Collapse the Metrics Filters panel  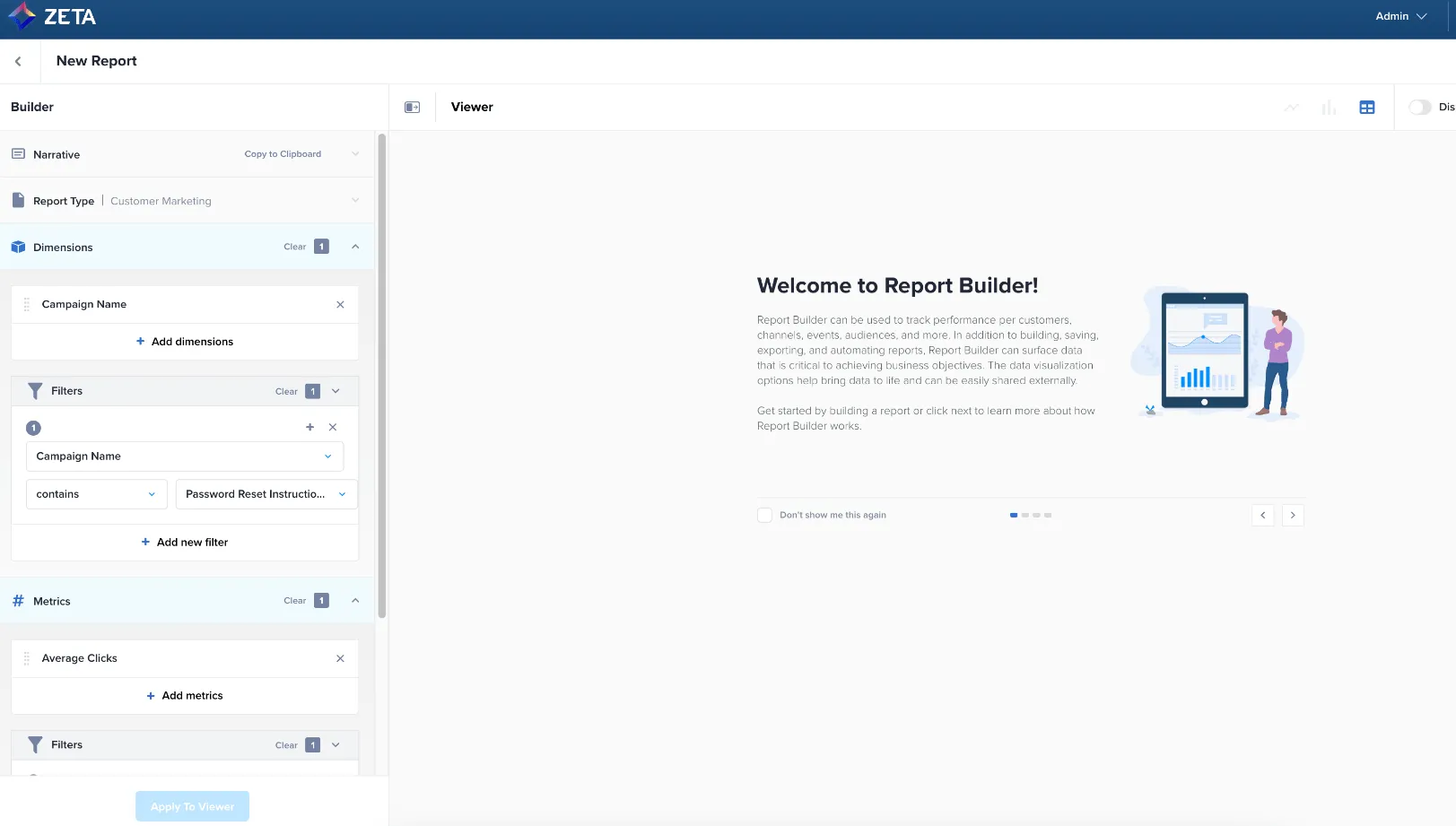336,744
